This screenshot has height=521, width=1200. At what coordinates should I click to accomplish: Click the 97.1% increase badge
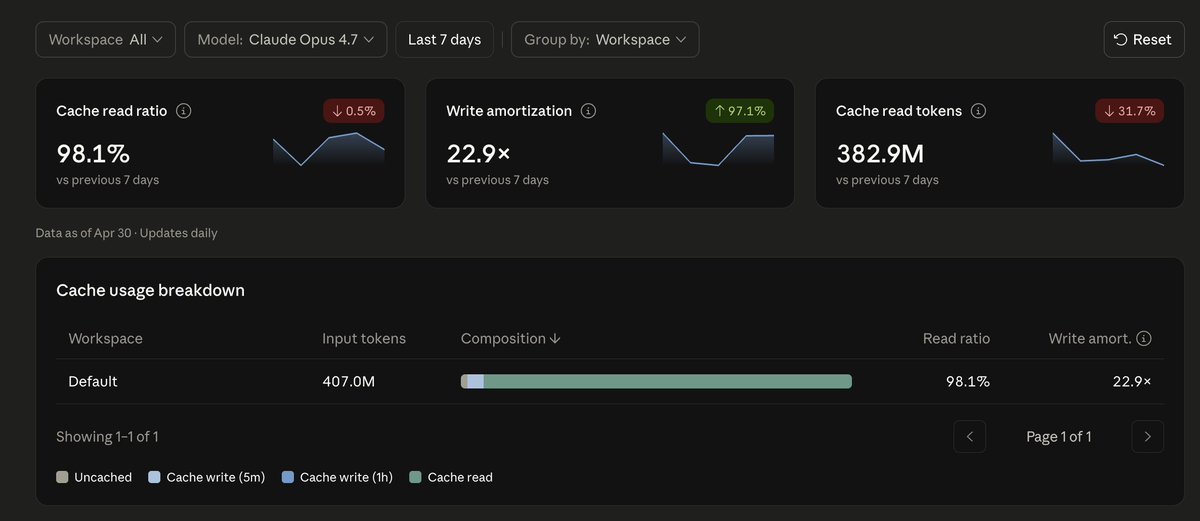740,111
